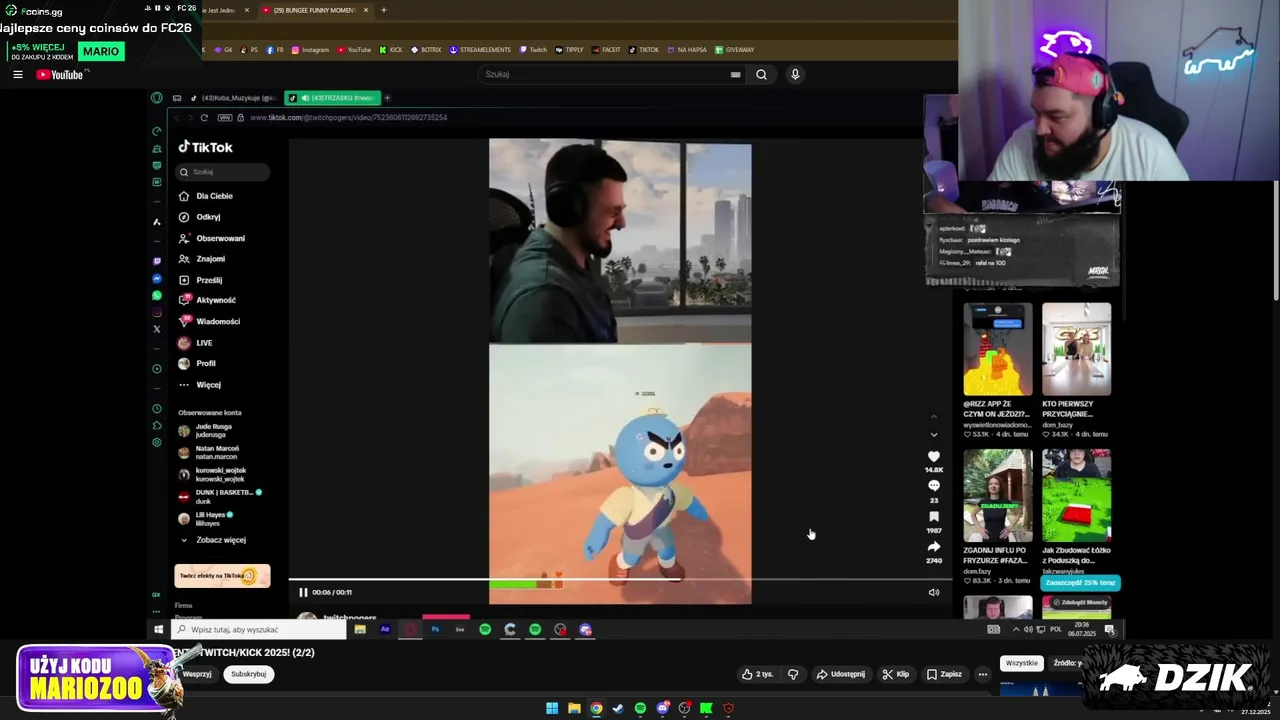The image size is (1280, 720).
Task: Go to the next TikTok video with the down chevron
Action: click(x=934, y=435)
